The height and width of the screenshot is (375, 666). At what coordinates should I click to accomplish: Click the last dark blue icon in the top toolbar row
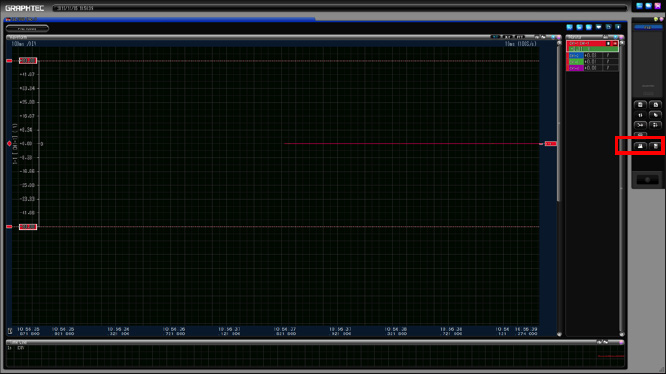coord(618,27)
